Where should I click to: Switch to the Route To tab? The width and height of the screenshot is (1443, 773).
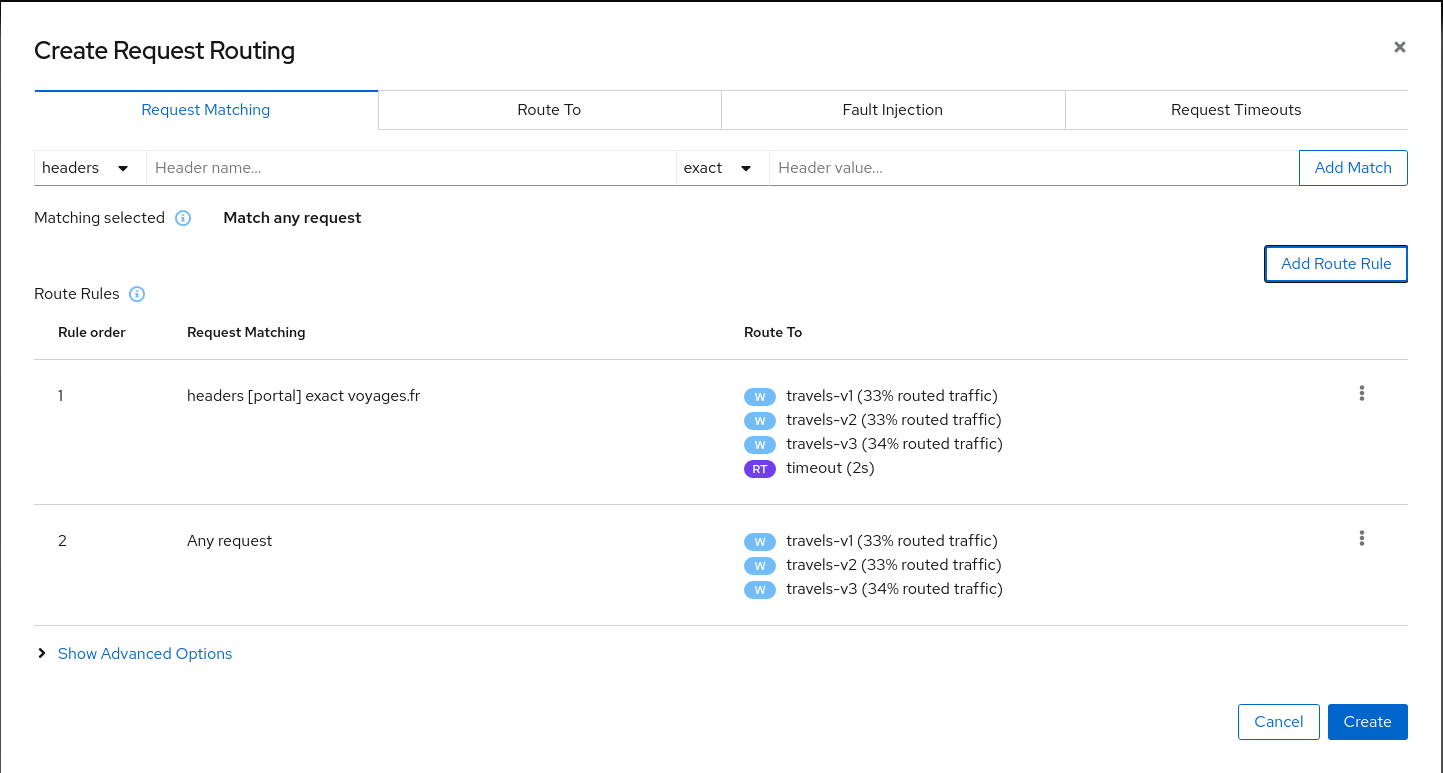[x=549, y=110]
